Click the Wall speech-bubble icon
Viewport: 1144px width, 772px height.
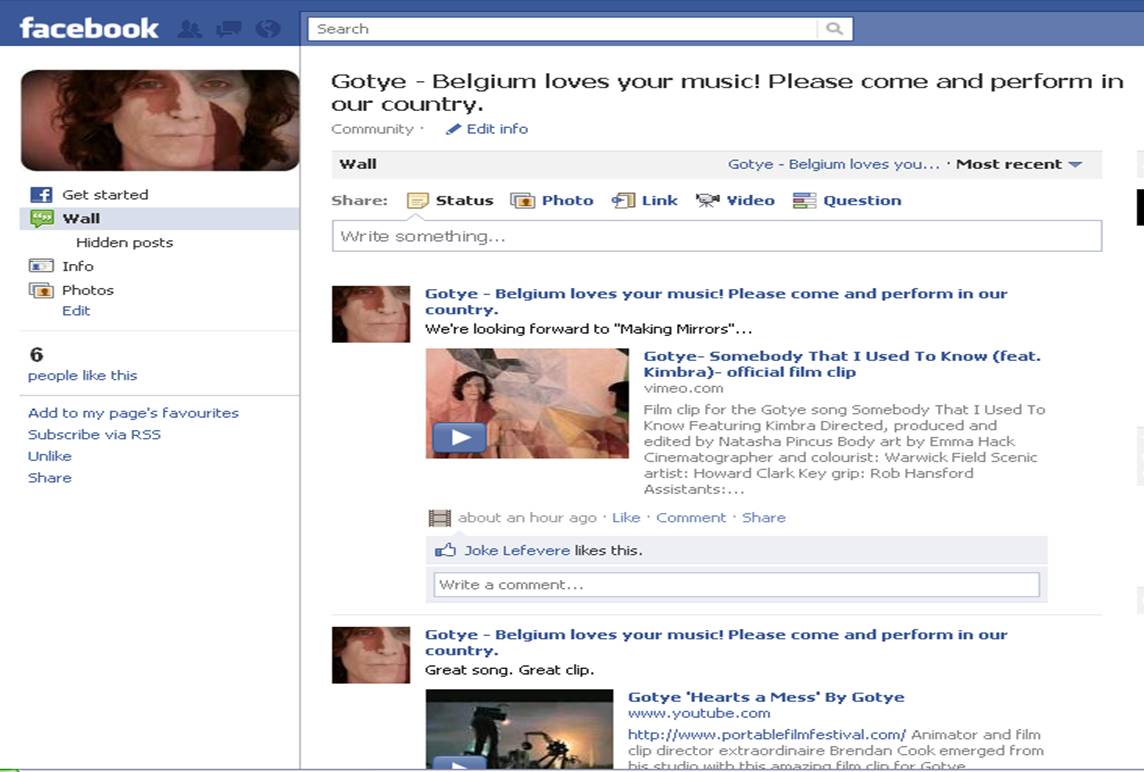point(42,218)
